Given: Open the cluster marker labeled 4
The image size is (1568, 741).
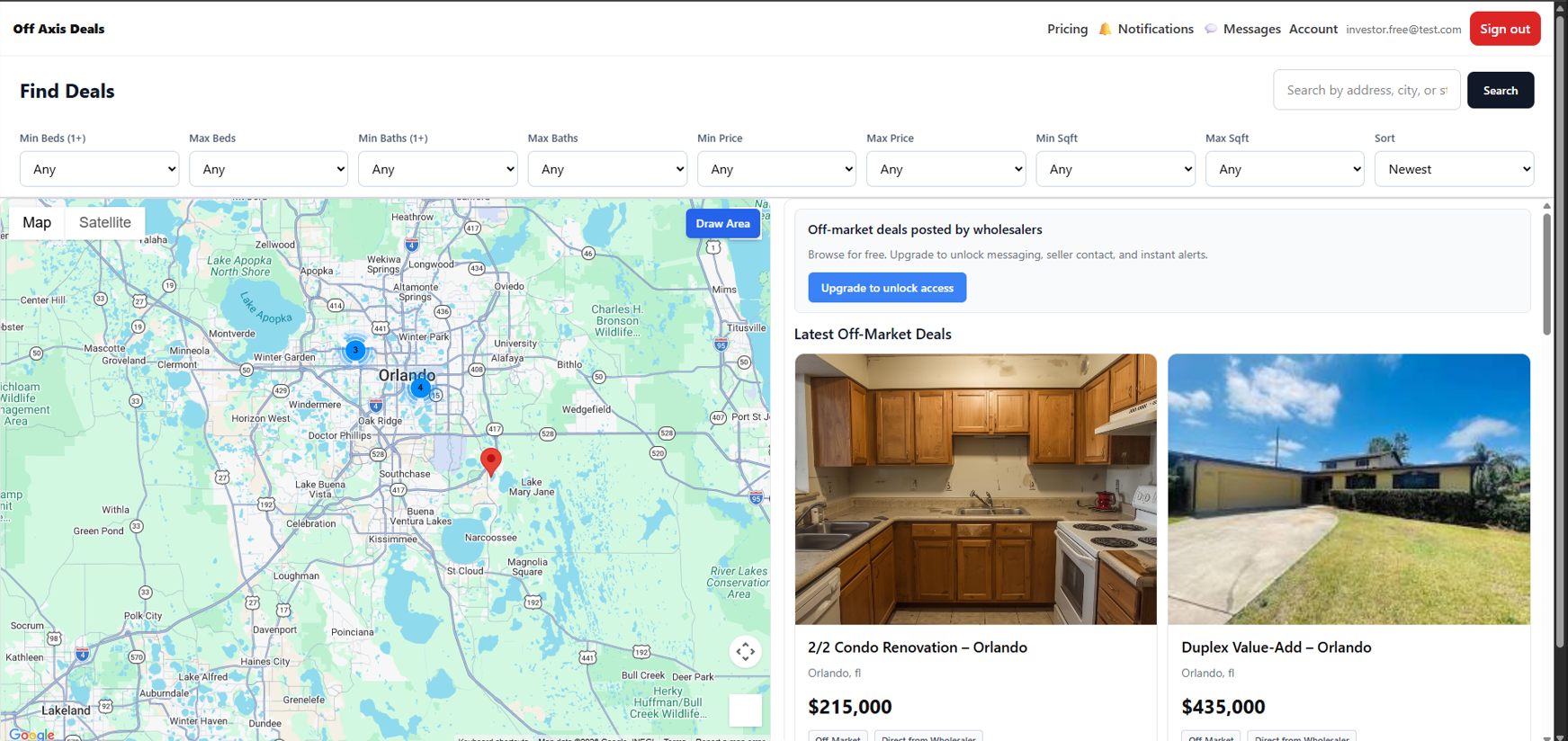Looking at the screenshot, I should click(420, 388).
